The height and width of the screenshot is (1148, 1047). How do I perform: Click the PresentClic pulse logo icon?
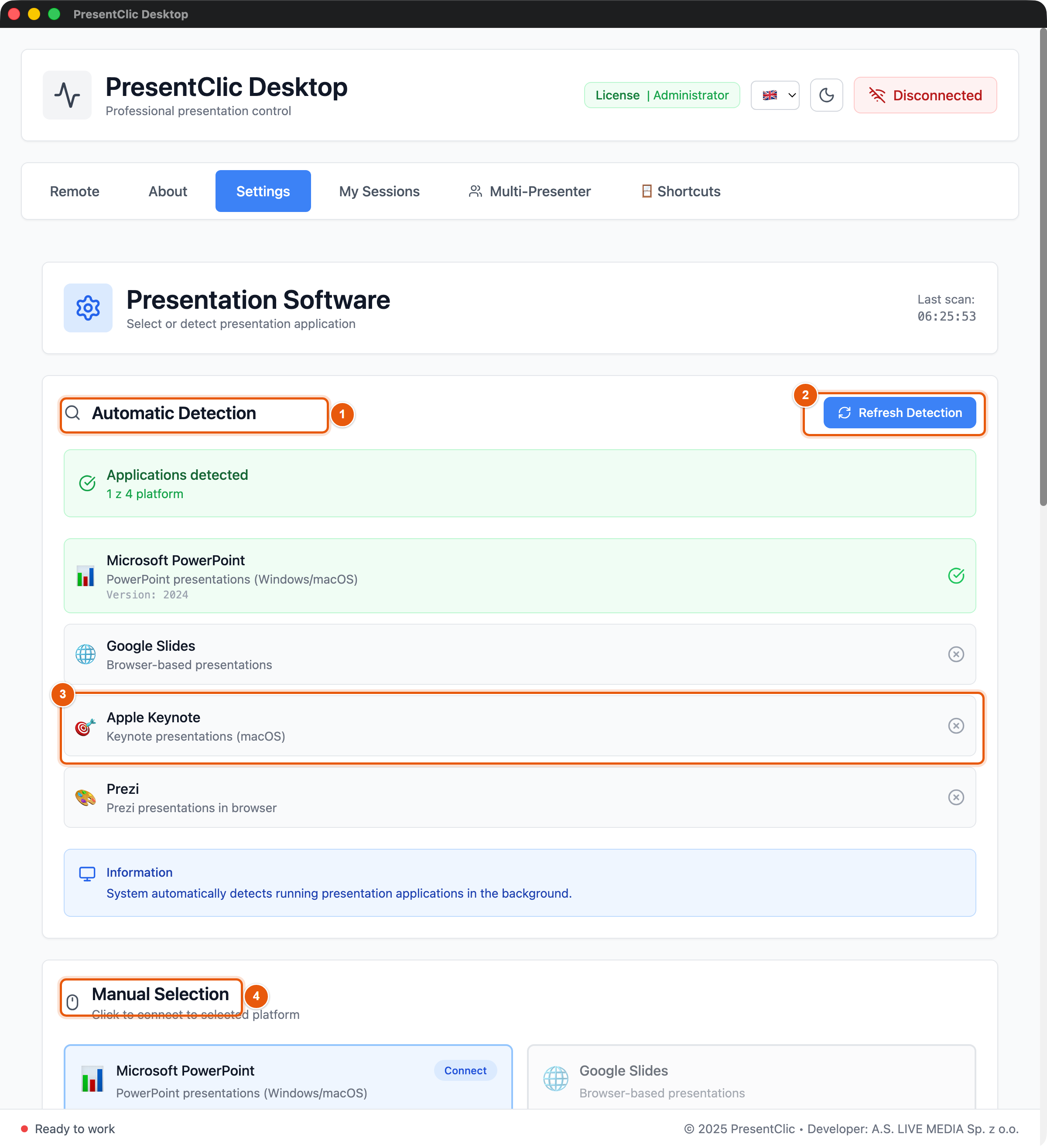[x=67, y=95]
